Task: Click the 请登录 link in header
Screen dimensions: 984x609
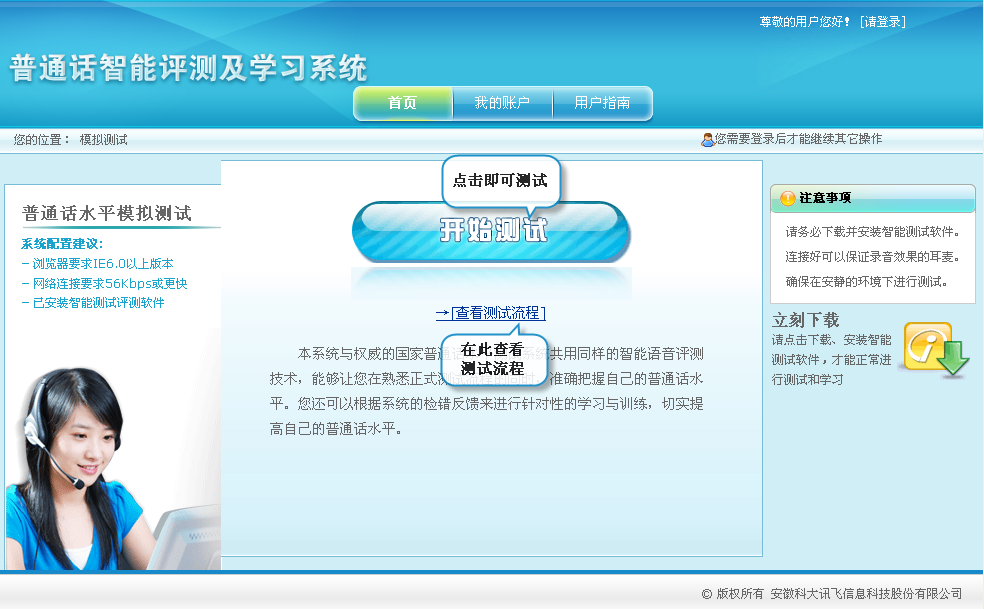Action: [x=882, y=21]
